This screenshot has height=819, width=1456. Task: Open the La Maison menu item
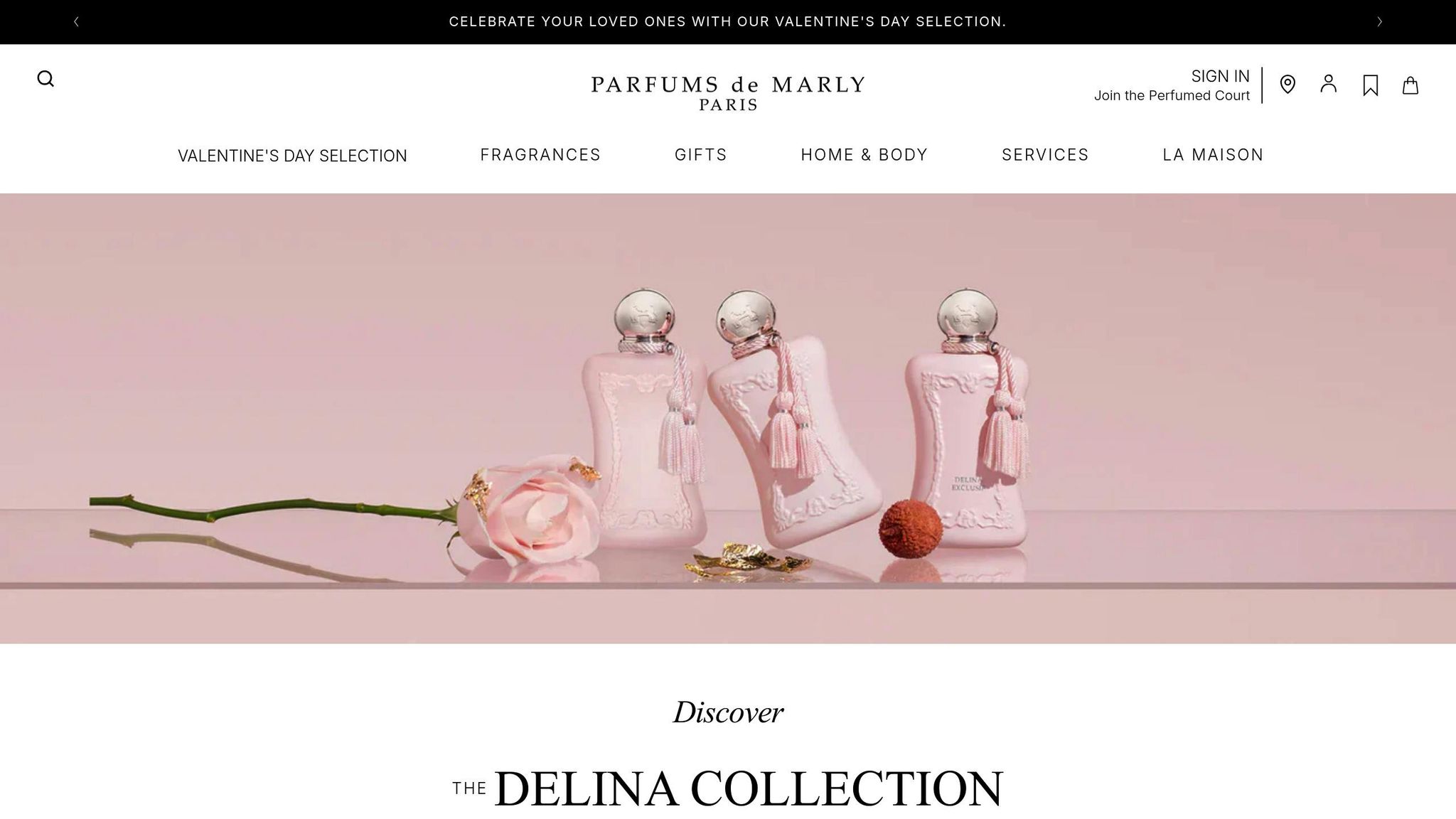tap(1213, 155)
